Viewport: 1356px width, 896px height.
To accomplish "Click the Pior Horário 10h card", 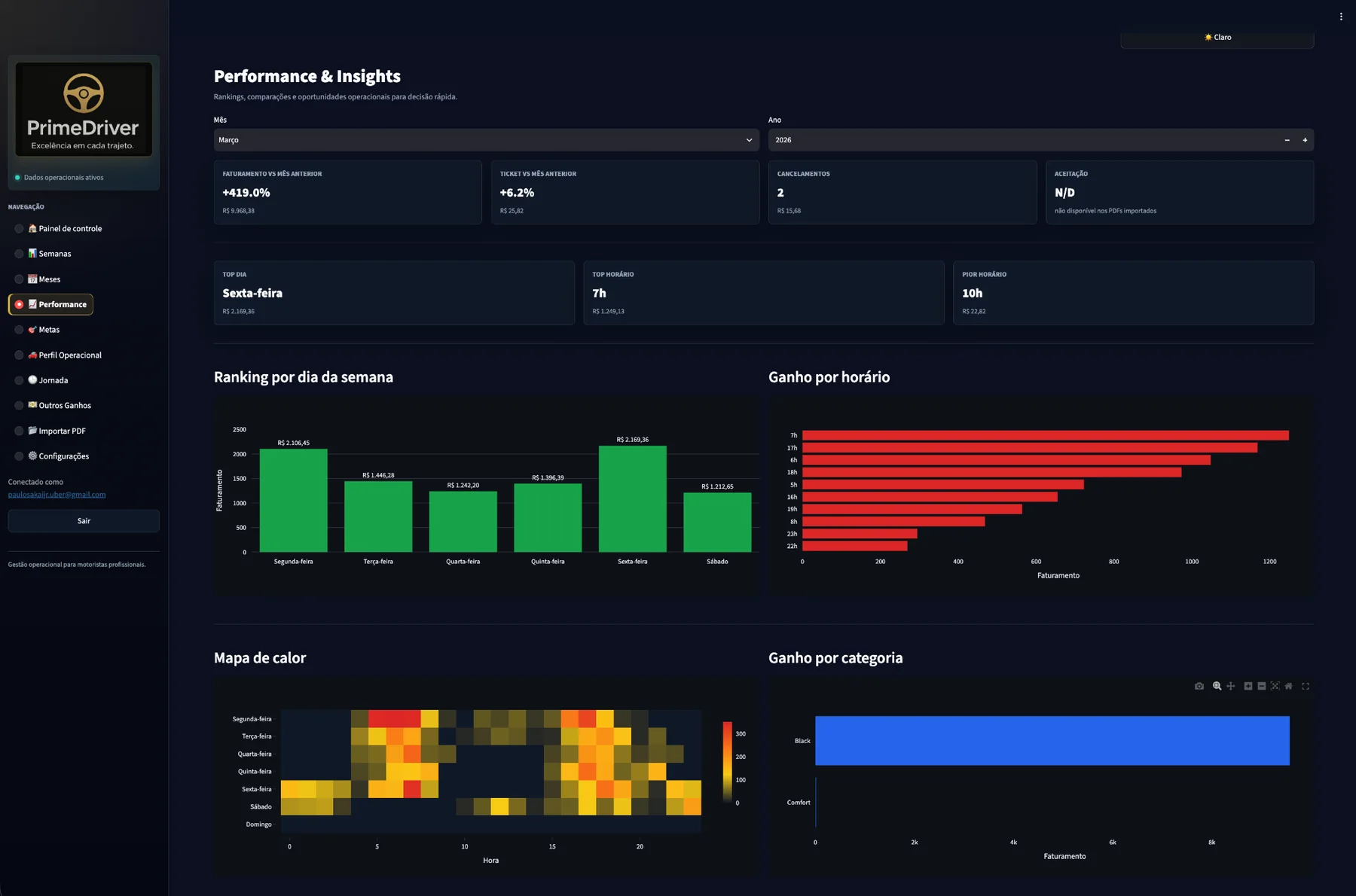I will point(1134,293).
